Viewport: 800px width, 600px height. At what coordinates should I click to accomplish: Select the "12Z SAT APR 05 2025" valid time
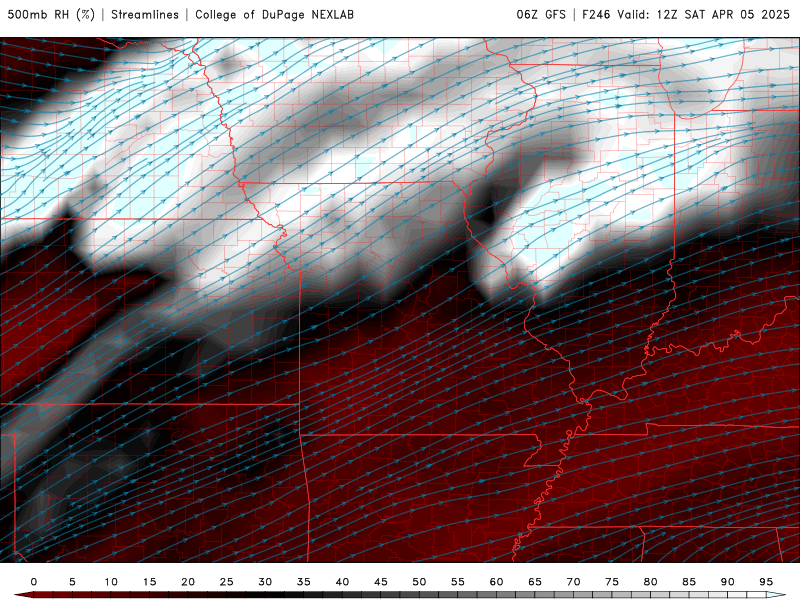[723, 14]
